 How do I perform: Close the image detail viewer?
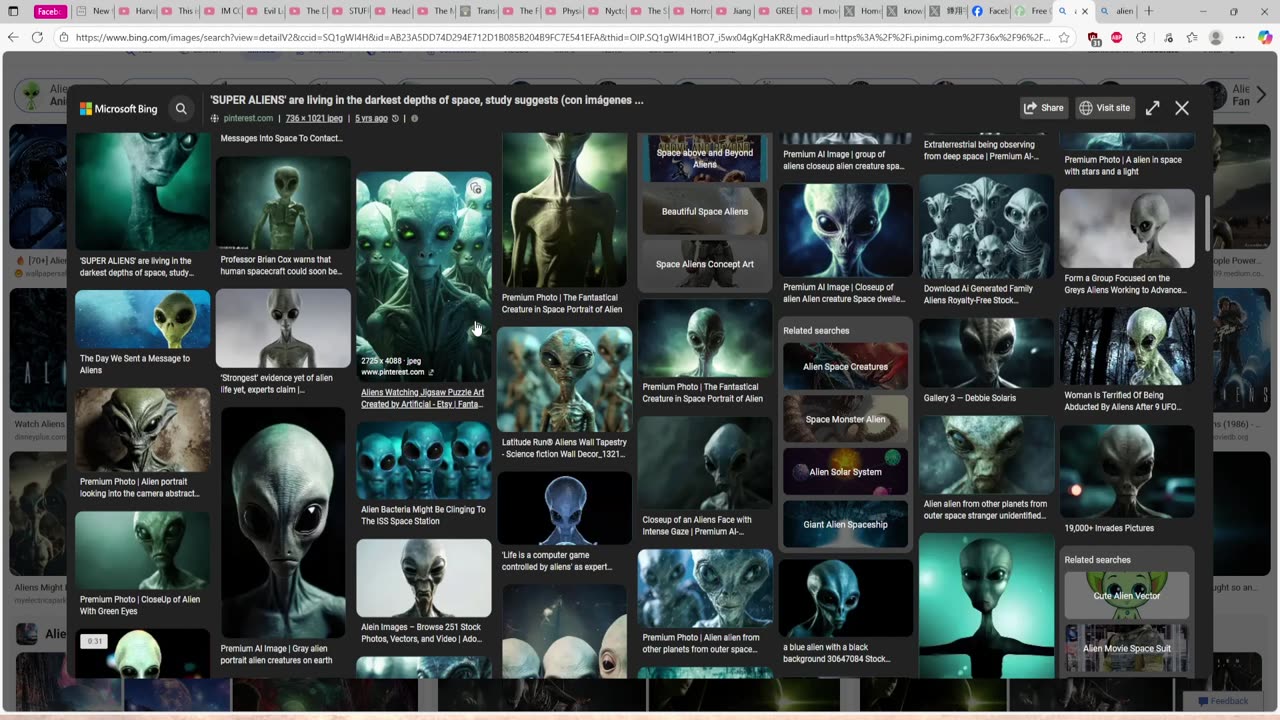pyautogui.click(x=1182, y=108)
